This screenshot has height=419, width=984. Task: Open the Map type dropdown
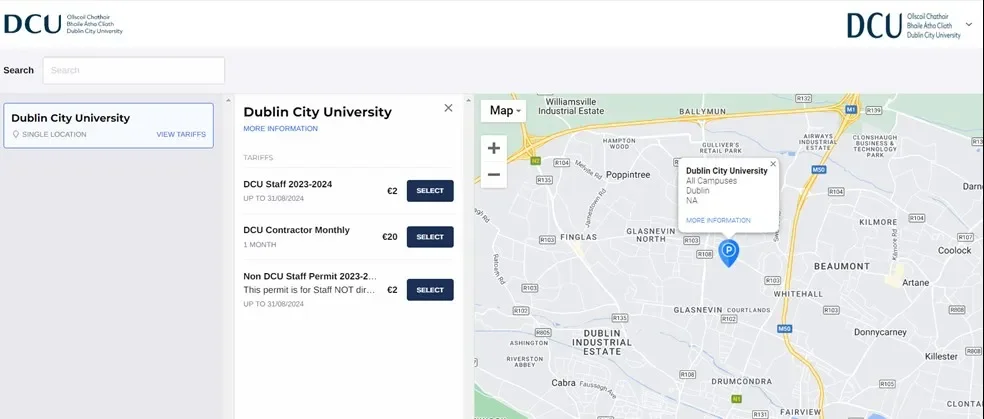coord(504,110)
